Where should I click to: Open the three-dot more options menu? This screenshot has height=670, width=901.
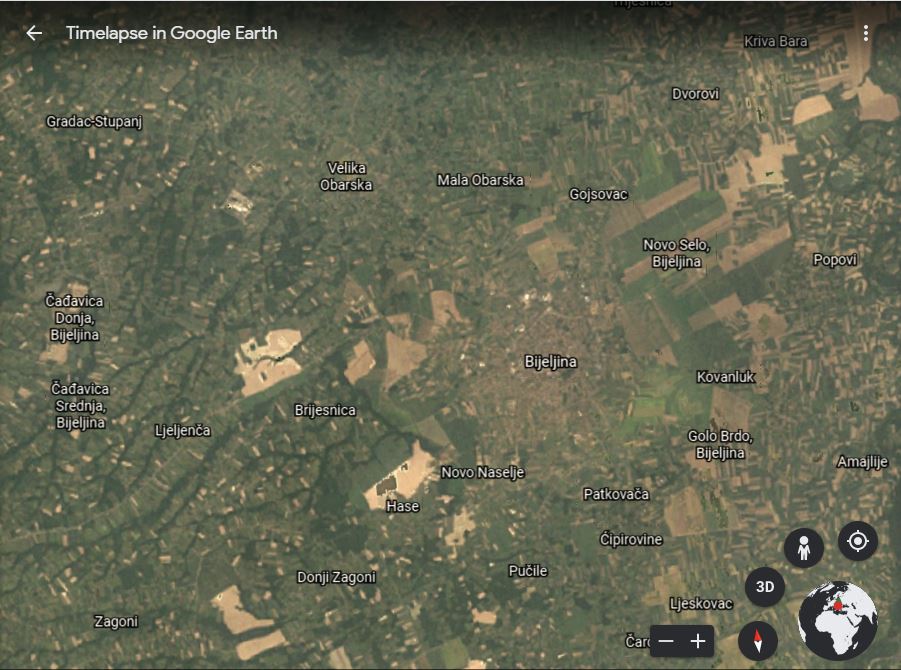tap(866, 33)
